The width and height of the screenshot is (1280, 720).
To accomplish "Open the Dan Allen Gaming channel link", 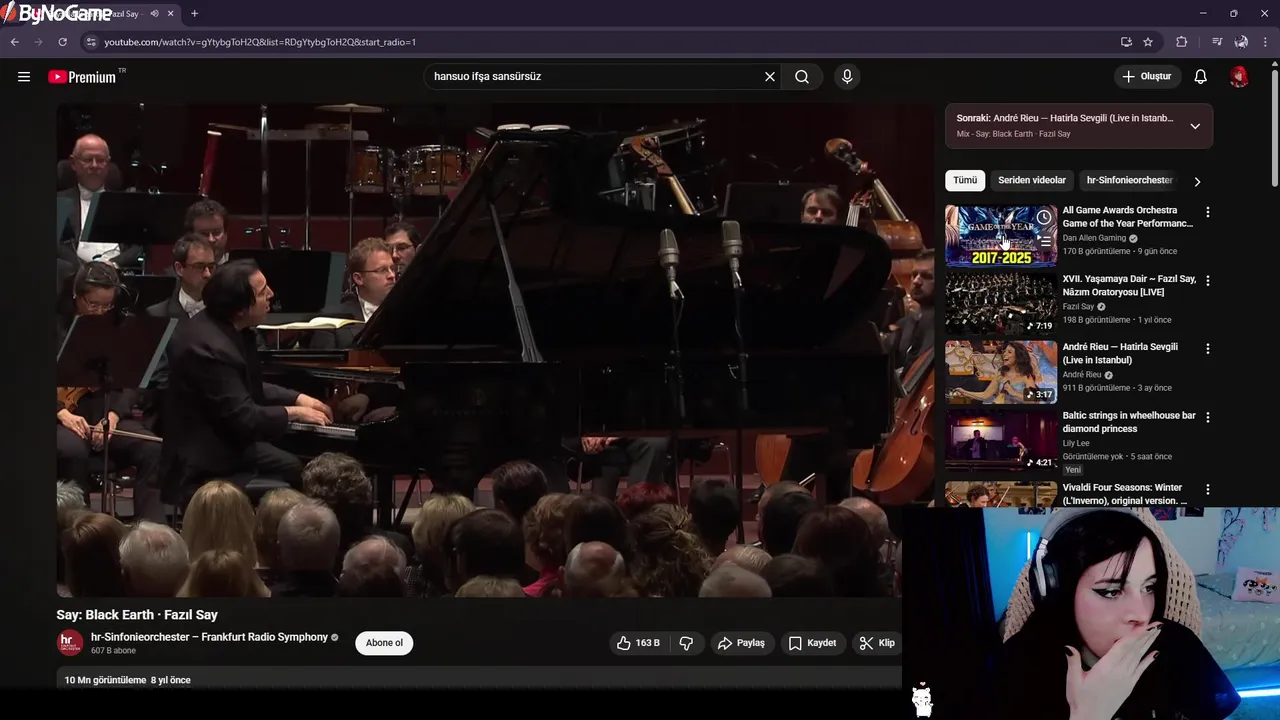I will (x=1094, y=238).
